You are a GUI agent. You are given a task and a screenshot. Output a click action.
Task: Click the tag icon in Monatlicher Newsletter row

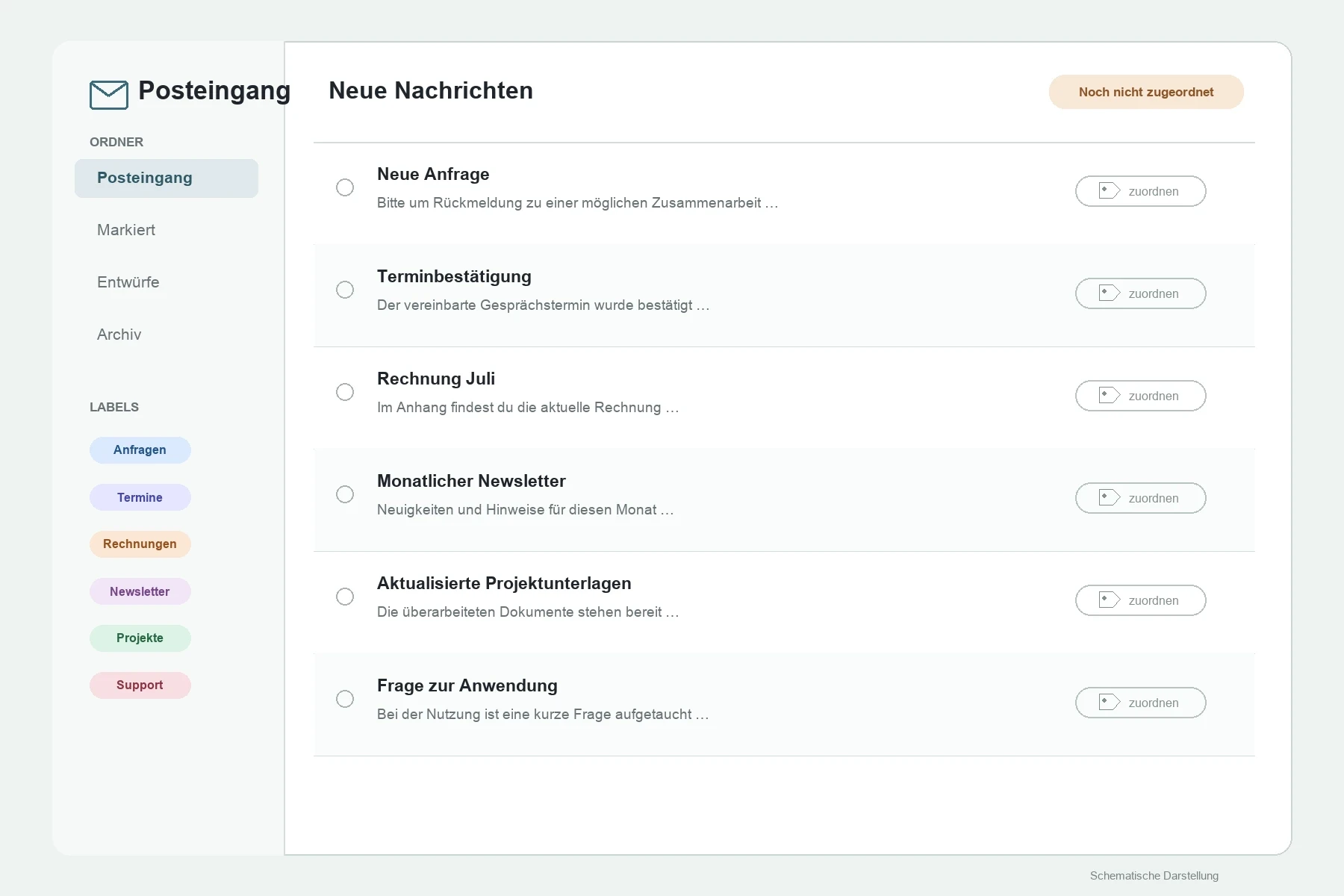(x=1110, y=498)
